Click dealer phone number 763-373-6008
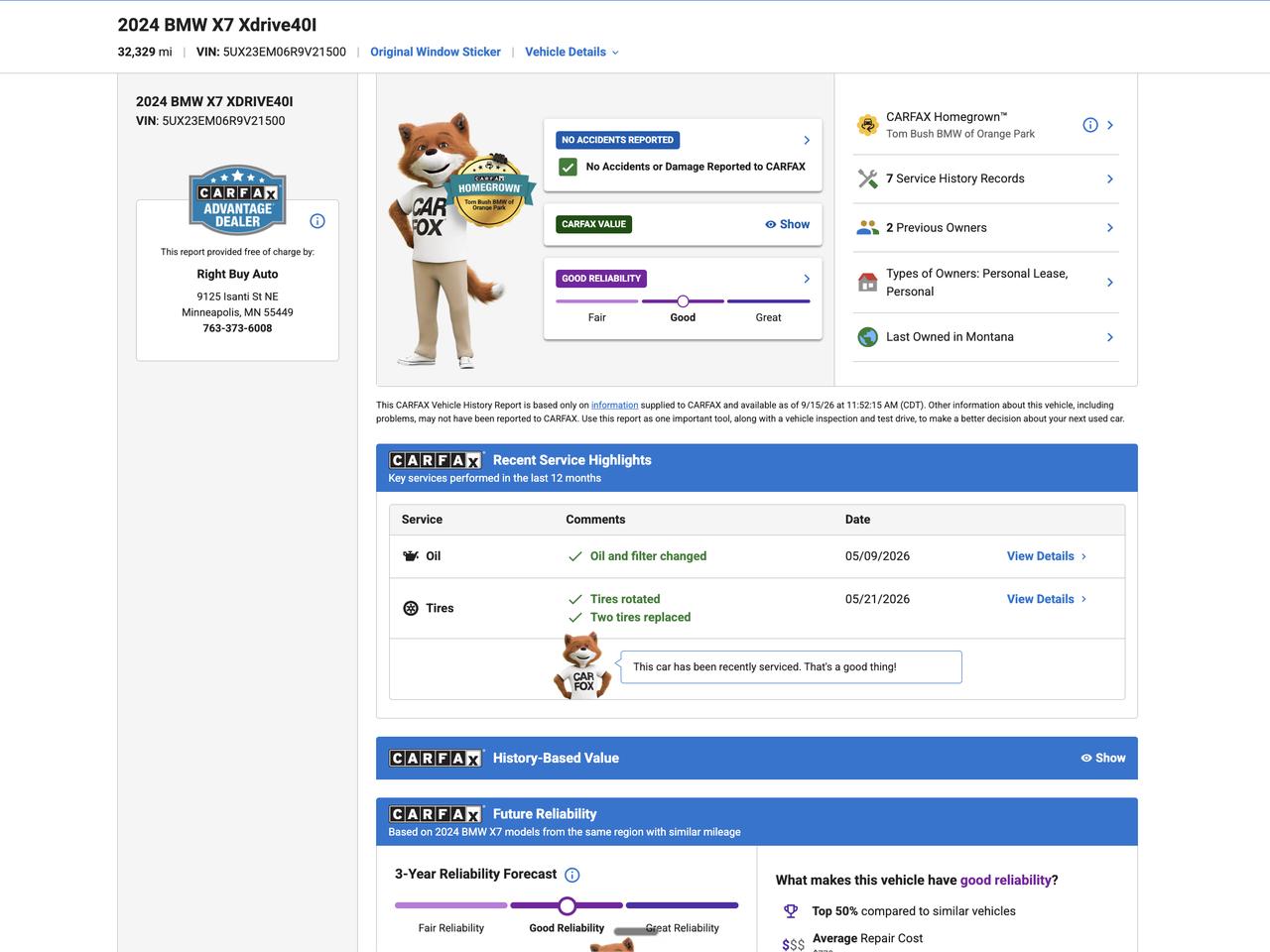The image size is (1270, 952). click(x=237, y=328)
